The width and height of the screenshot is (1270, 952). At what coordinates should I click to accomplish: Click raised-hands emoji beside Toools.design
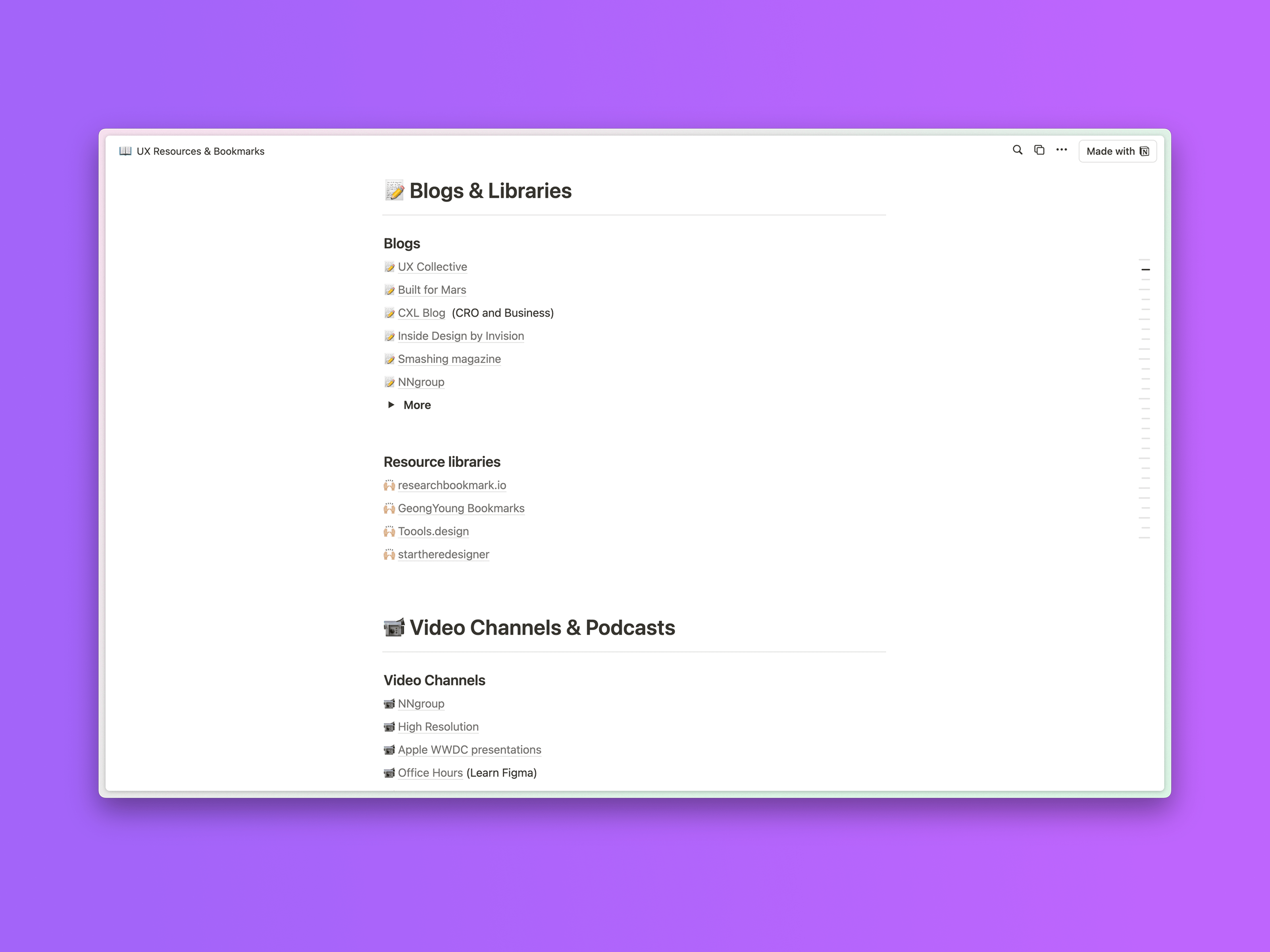389,532
